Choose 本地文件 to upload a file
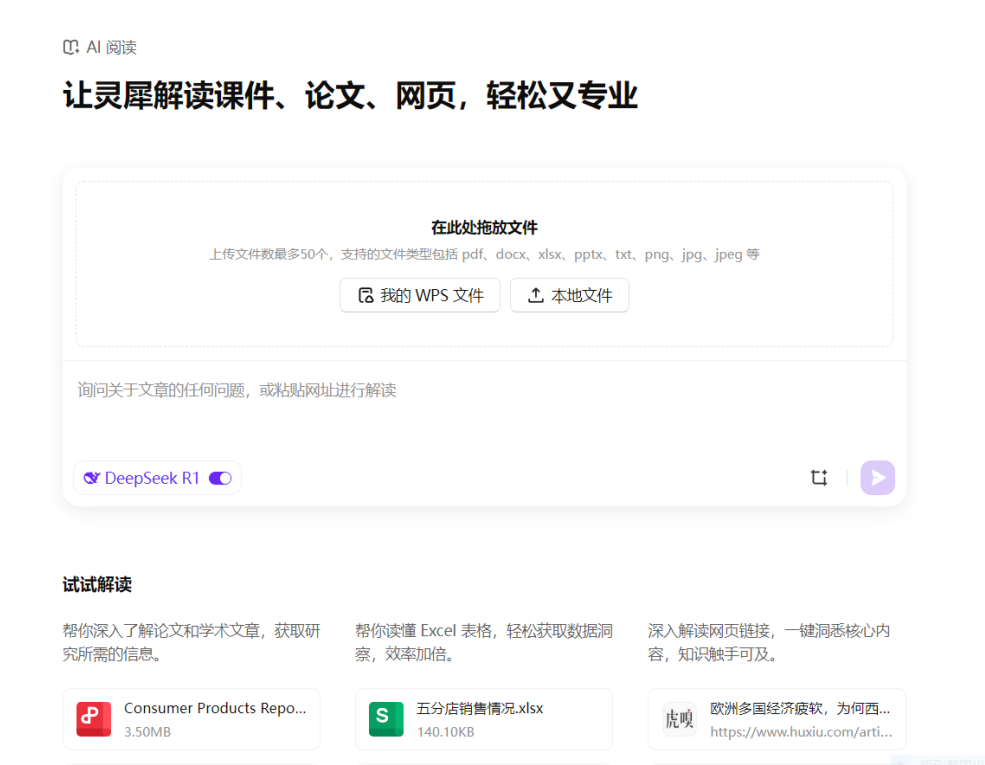The width and height of the screenshot is (985, 765). coord(570,295)
